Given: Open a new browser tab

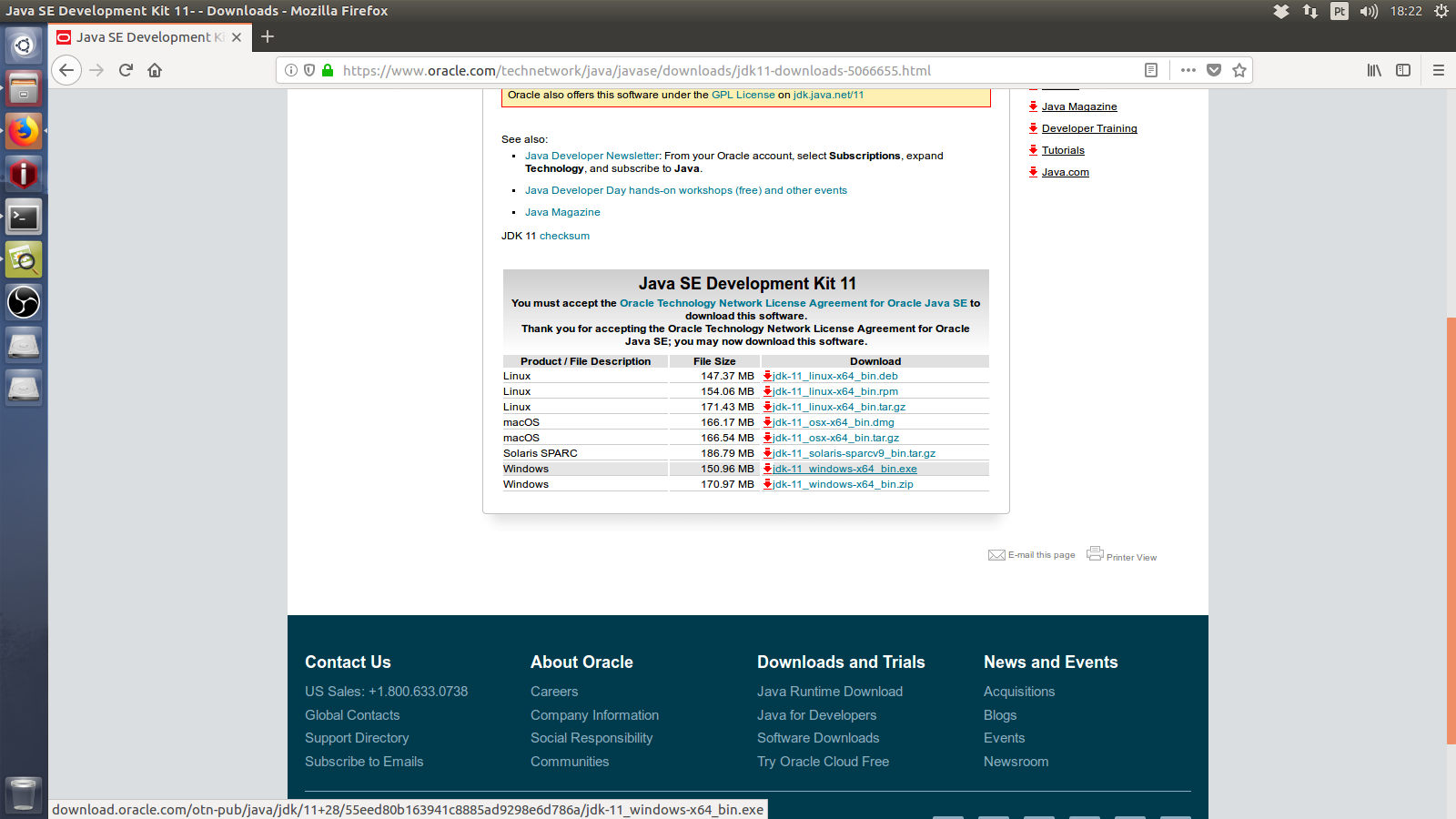Looking at the screenshot, I should click(268, 37).
